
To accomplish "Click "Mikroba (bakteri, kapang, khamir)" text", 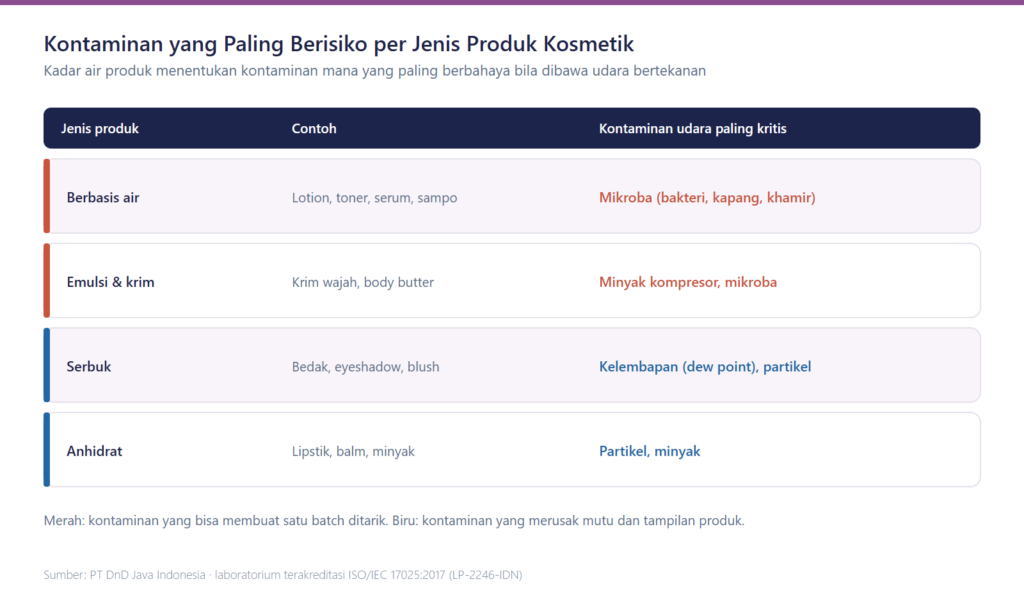I will (707, 198).
